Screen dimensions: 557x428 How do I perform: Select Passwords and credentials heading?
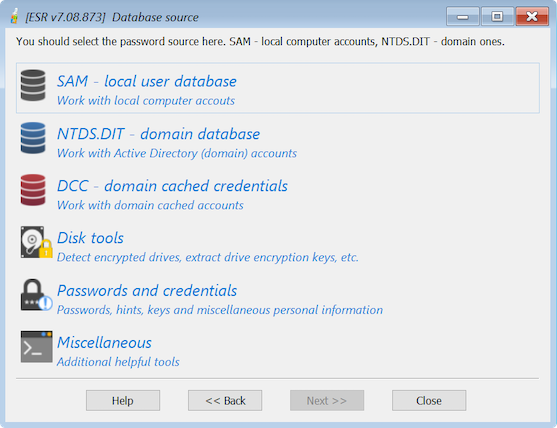(147, 291)
